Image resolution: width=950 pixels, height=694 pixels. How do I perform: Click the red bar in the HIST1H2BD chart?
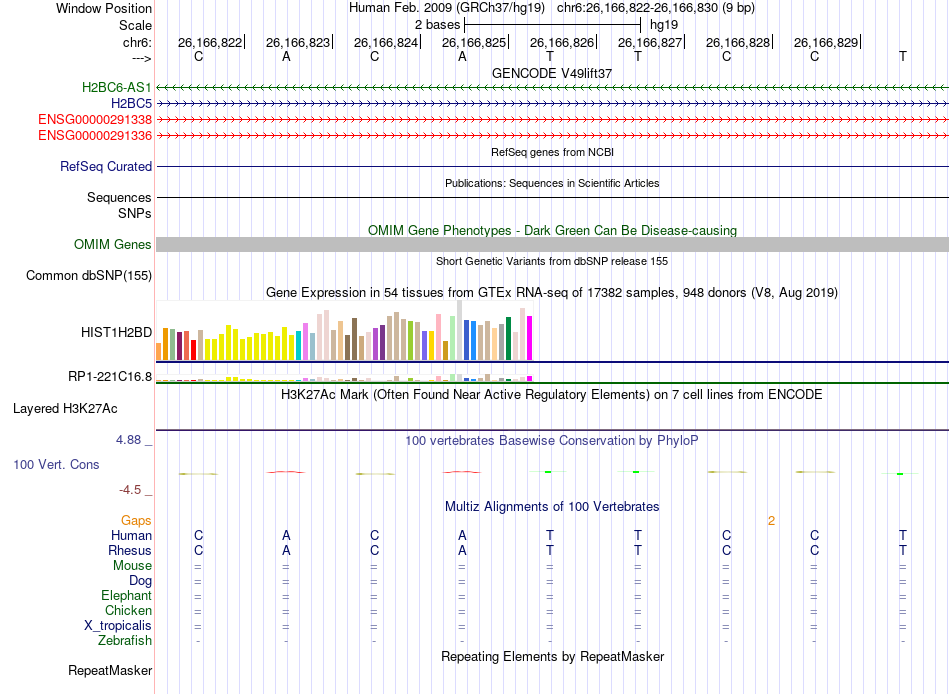point(193,350)
